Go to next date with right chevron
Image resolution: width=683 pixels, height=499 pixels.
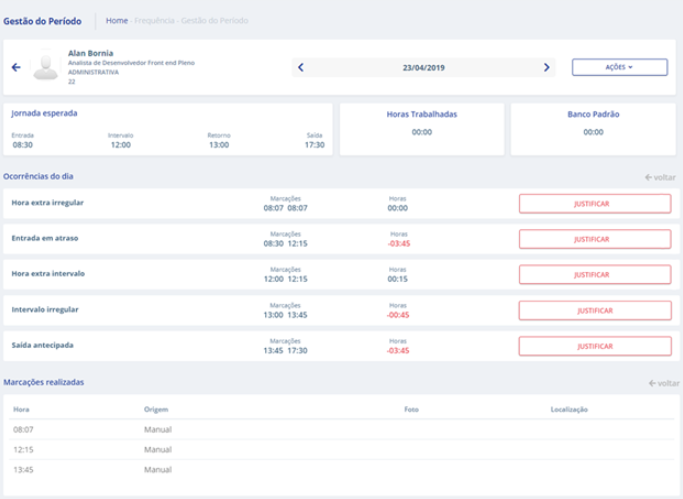[546, 67]
